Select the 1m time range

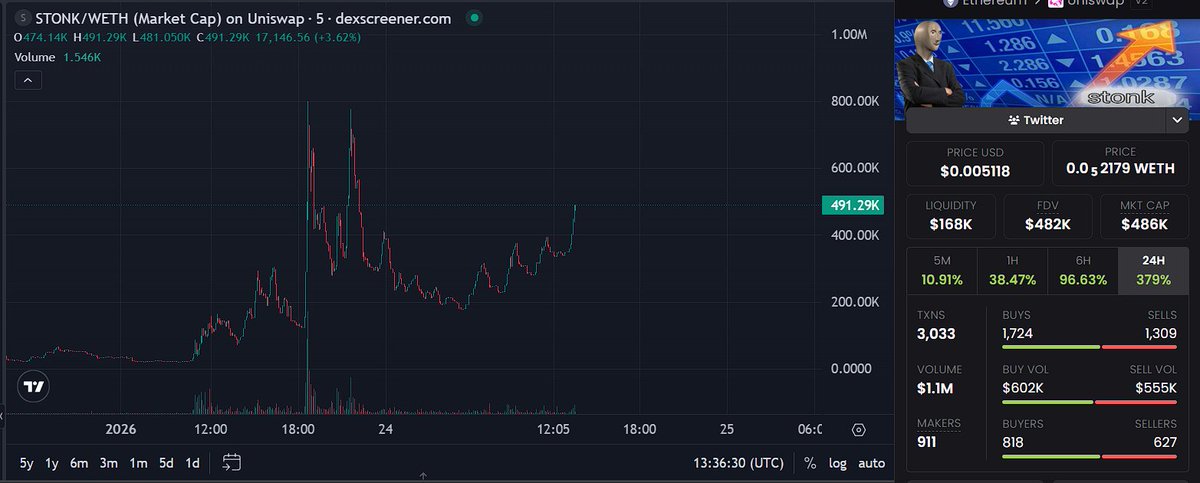(138, 463)
